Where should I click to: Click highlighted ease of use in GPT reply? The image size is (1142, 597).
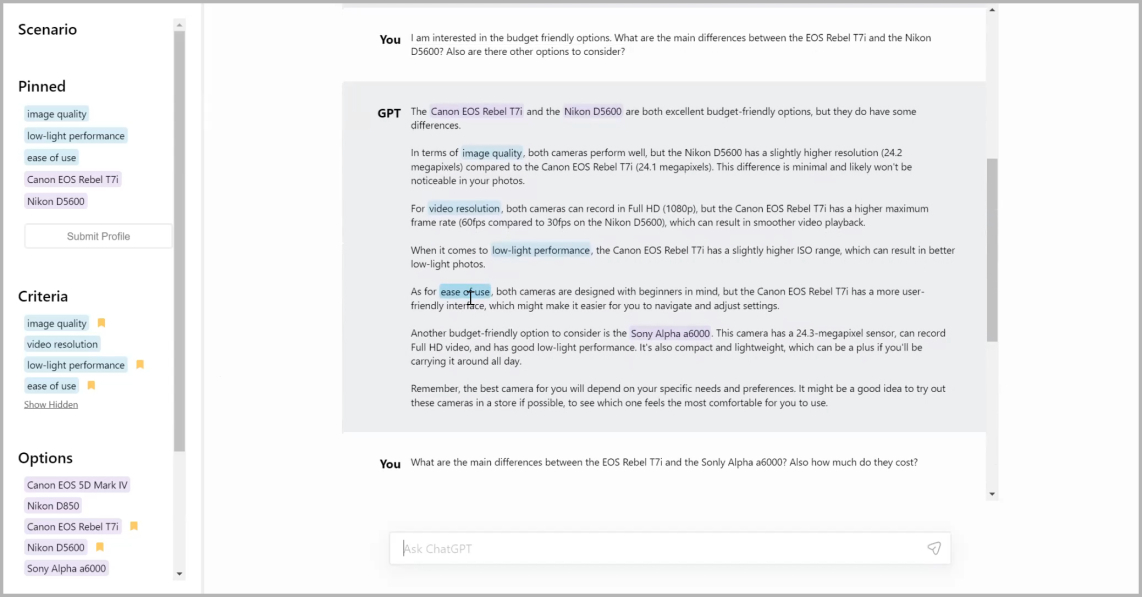coord(465,292)
